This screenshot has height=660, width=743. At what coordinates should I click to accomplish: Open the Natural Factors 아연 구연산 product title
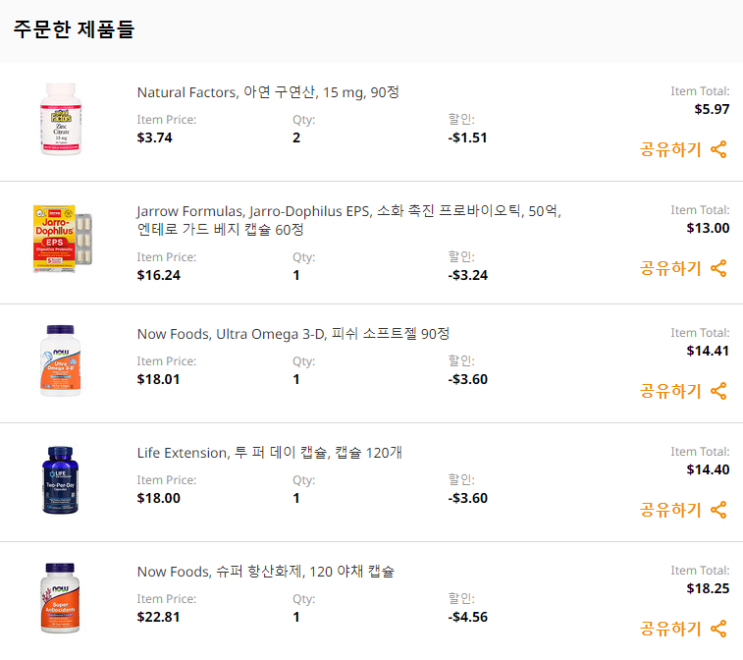pos(268,92)
